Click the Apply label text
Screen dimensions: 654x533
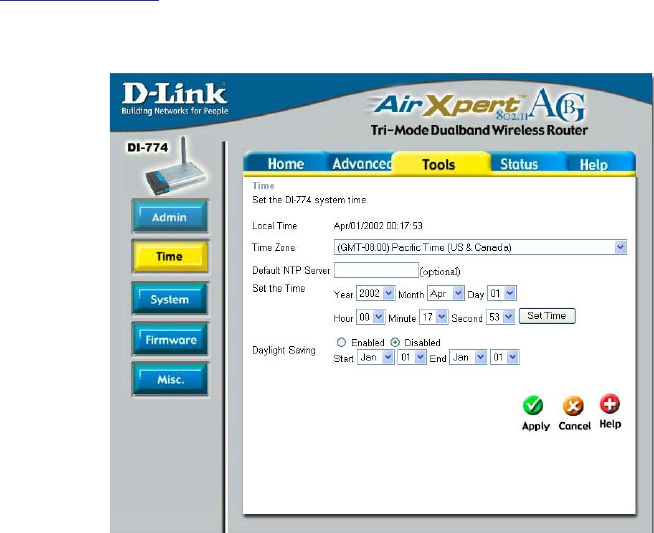coord(536,426)
